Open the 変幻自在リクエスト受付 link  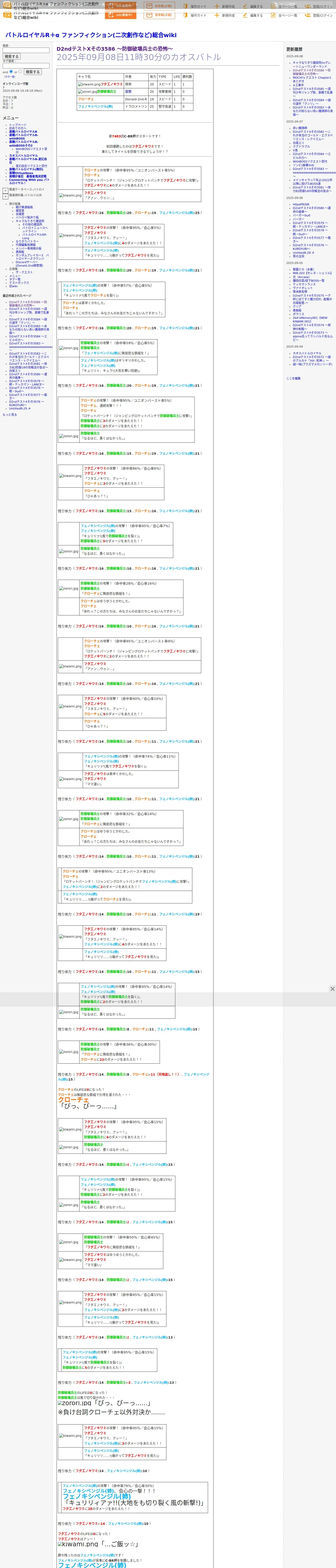(31, 166)
